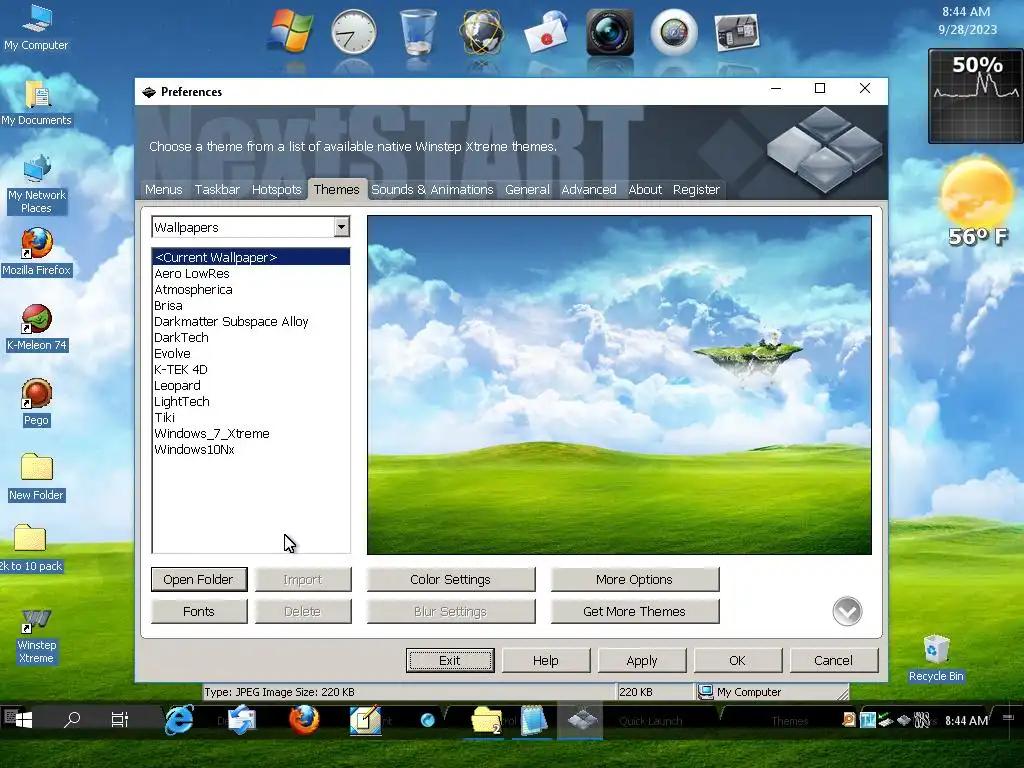Screen dimensions: 1024x768
Task: Launch Internet Explorer from the taskbar
Action: (x=178, y=720)
